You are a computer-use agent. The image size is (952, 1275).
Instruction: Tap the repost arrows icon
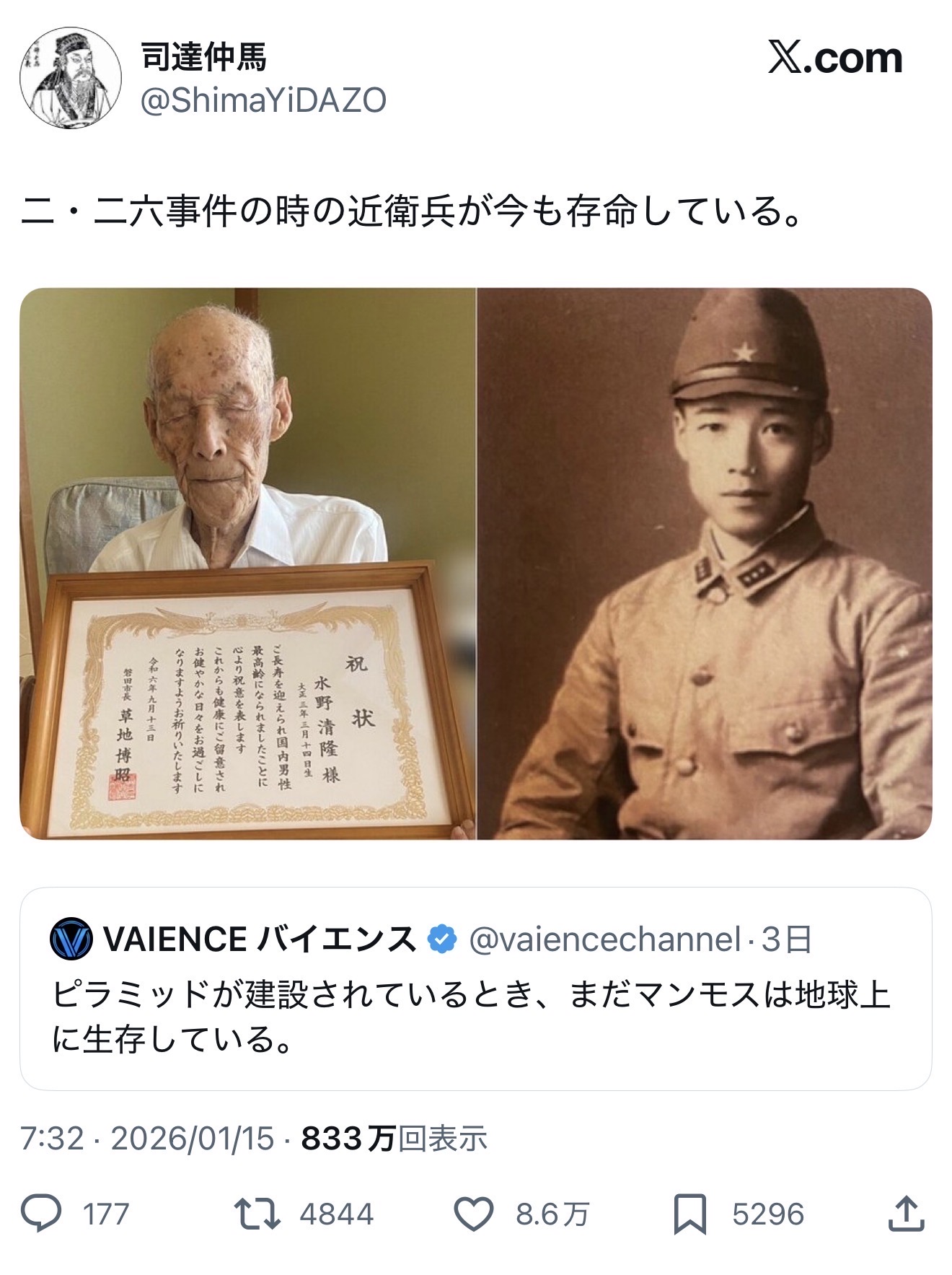[x=258, y=1214]
